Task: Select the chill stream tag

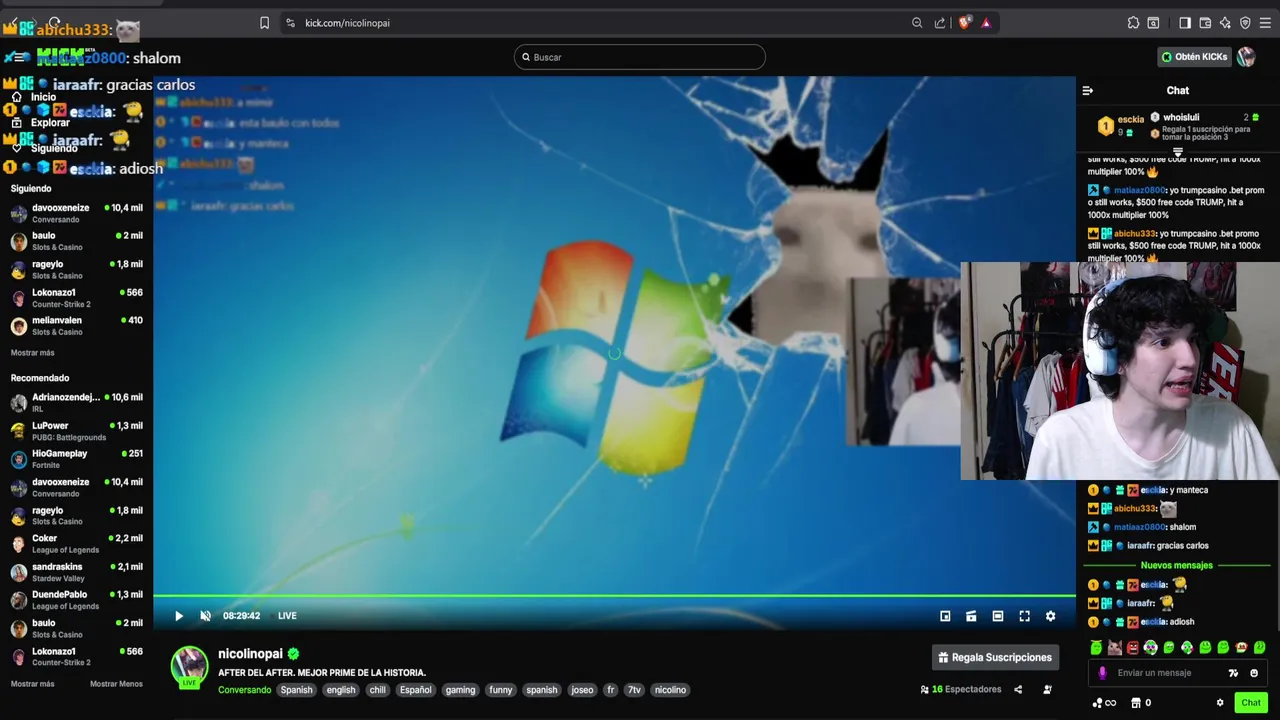Action: [377, 690]
